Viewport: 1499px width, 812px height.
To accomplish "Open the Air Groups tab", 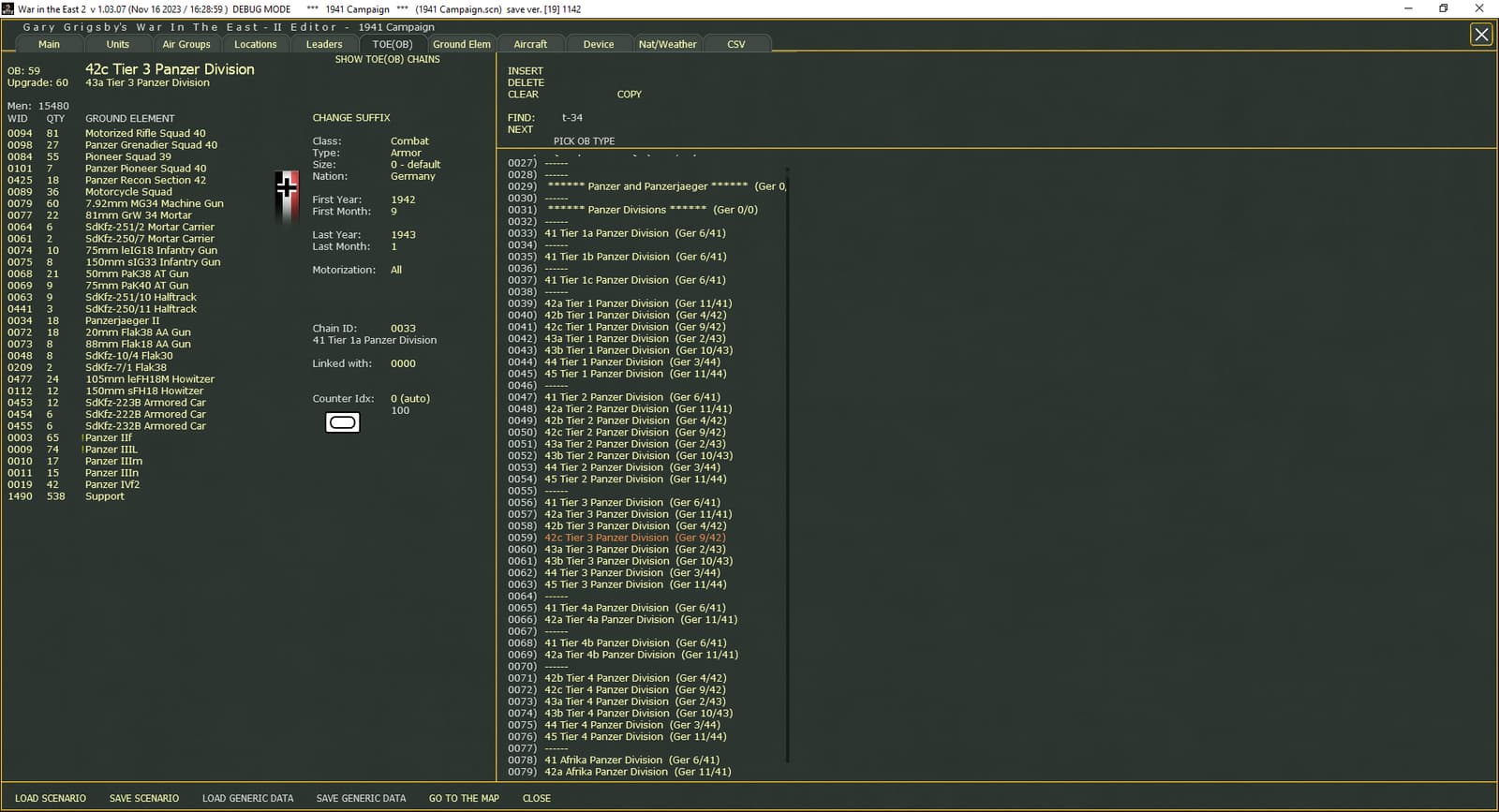I will point(186,44).
